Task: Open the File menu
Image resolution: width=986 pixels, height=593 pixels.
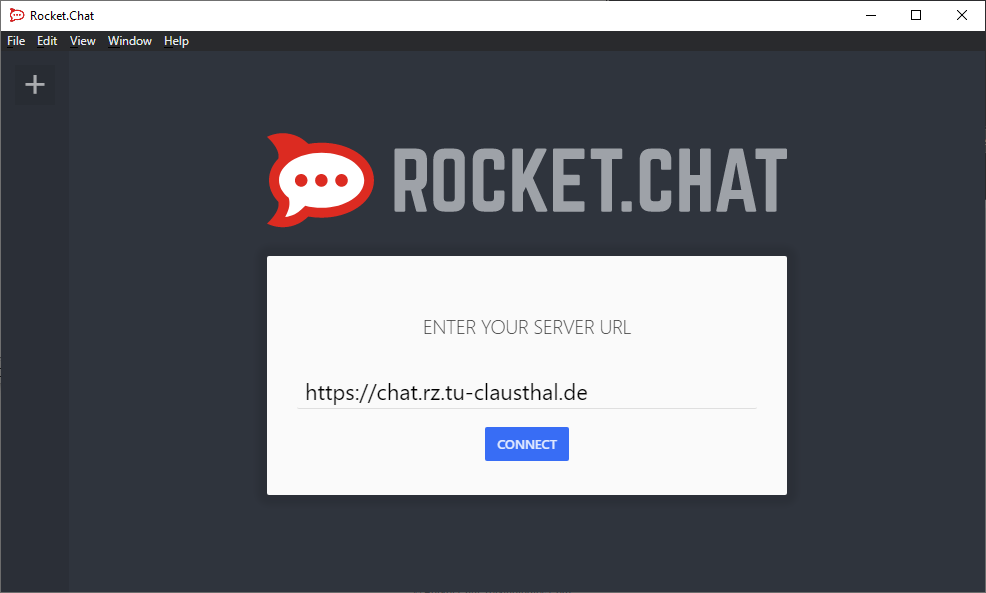Action: tap(16, 41)
